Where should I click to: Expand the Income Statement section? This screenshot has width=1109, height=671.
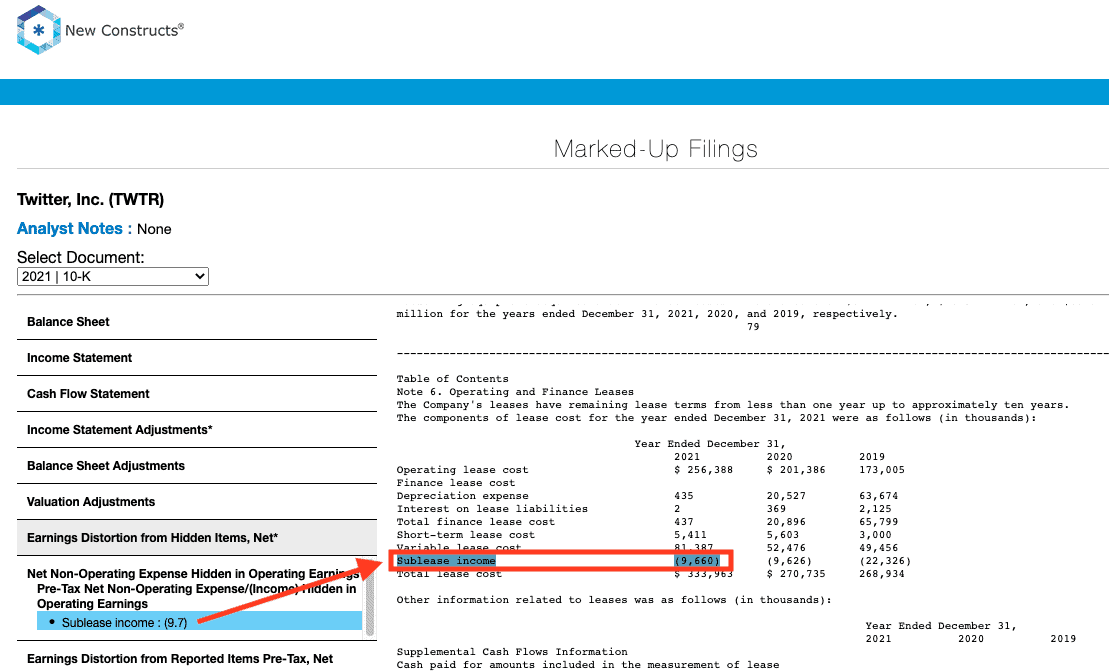tap(197, 358)
